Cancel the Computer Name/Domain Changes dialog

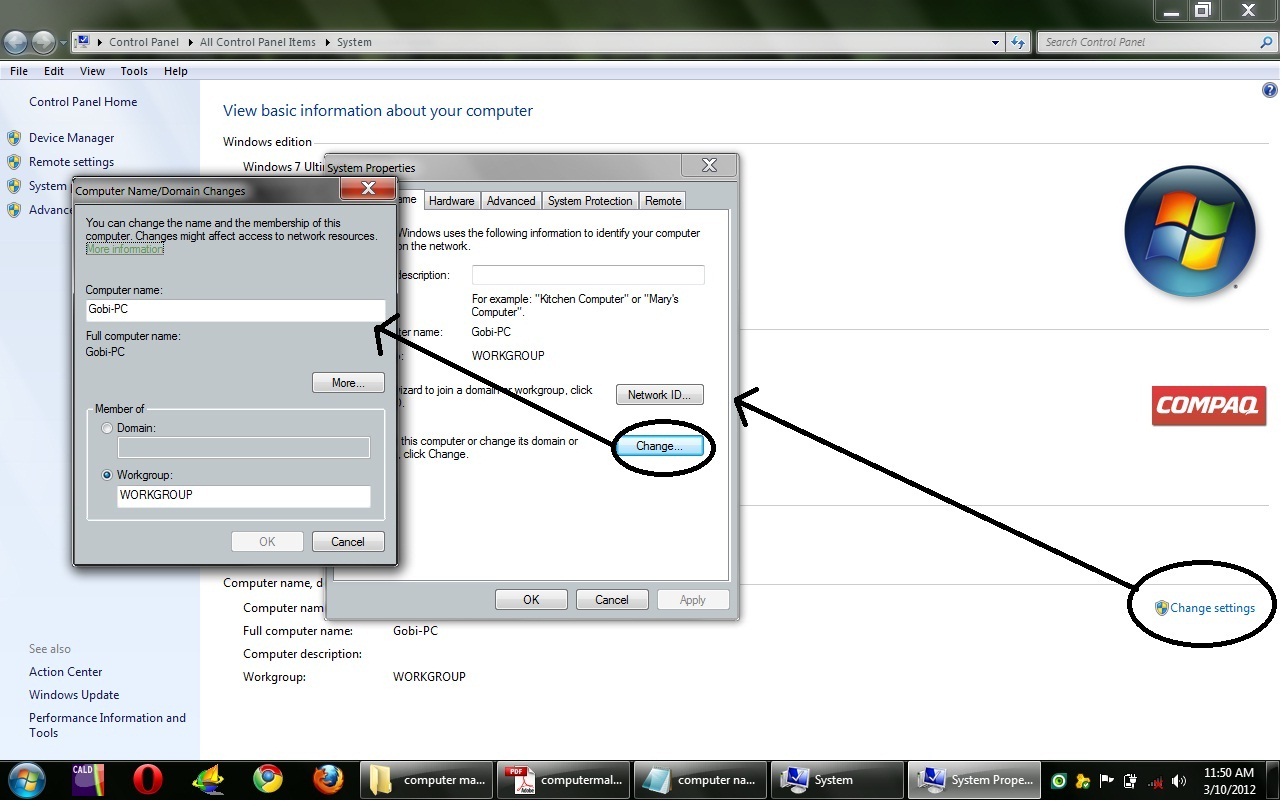tap(348, 542)
